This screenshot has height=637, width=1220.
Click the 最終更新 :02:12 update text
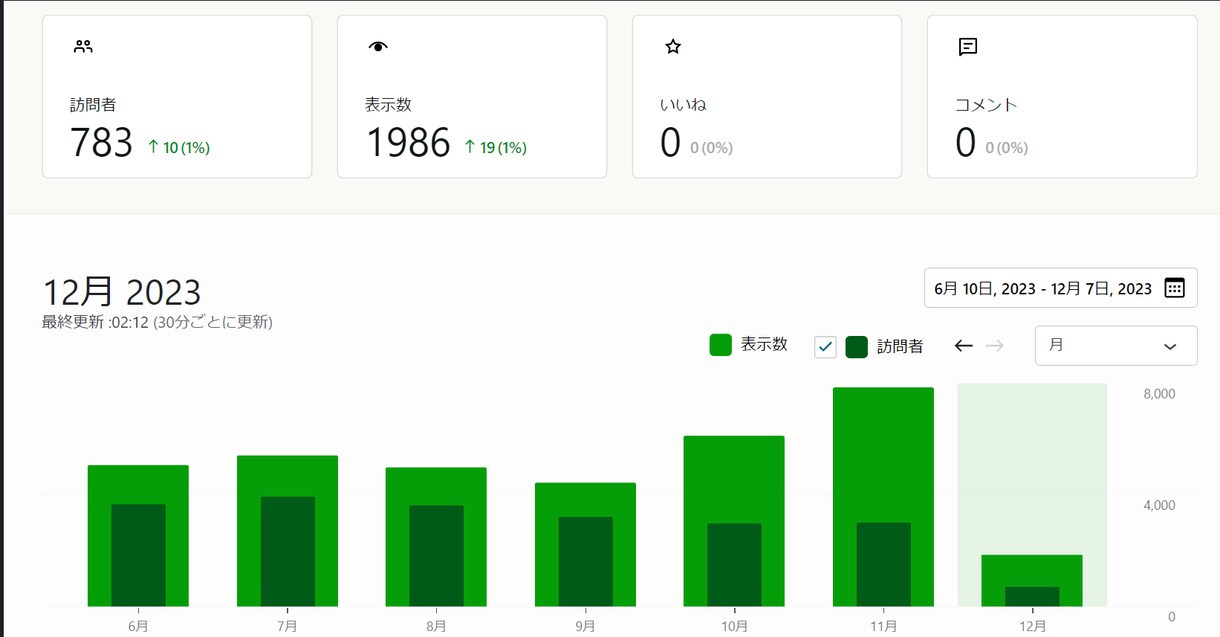[x=157, y=322]
